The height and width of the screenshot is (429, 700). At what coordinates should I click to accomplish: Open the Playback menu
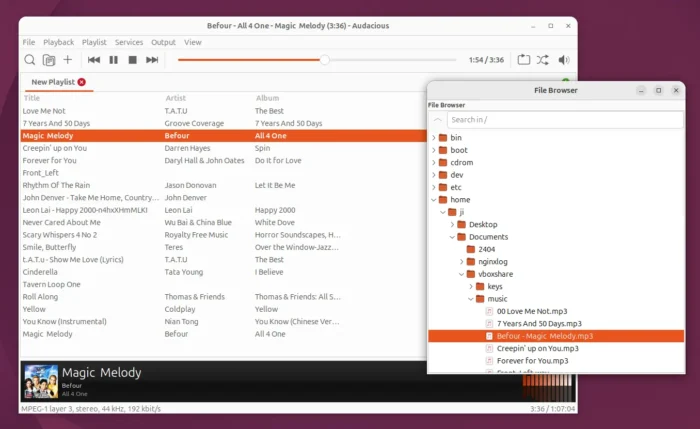pyautogui.click(x=58, y=42)
